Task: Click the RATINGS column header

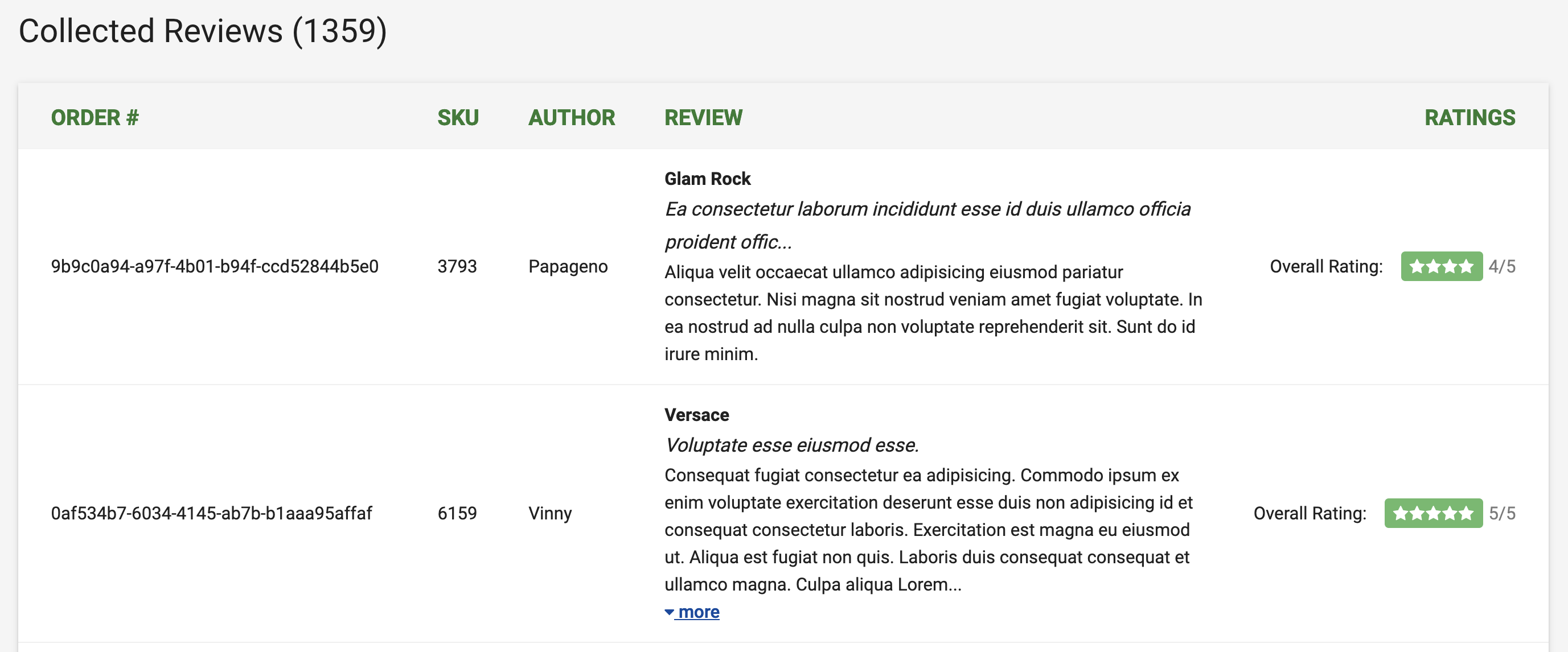Action: point(1470,117)
